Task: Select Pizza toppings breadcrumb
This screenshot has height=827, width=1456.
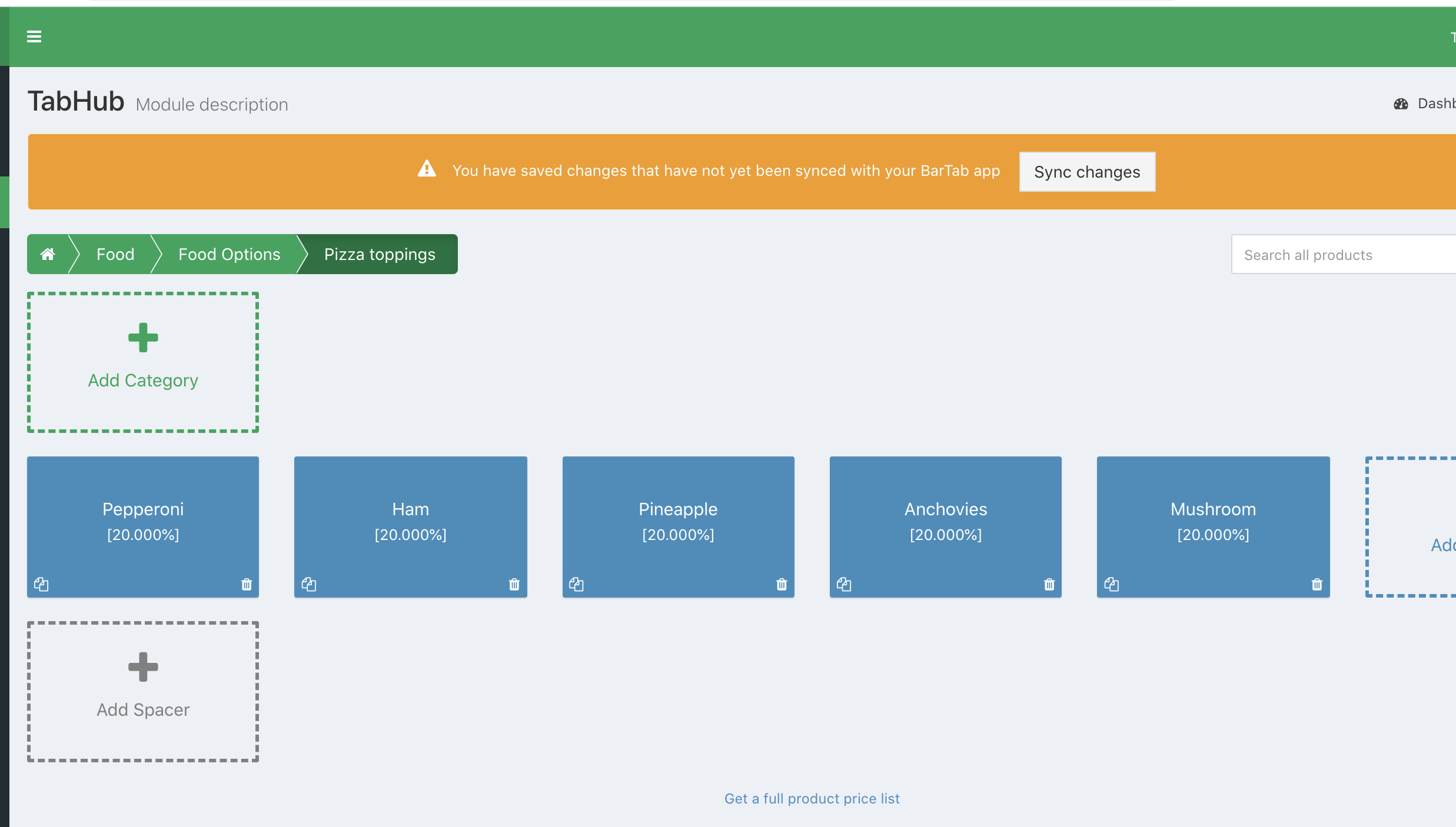Action: click(x=380, y=254)
